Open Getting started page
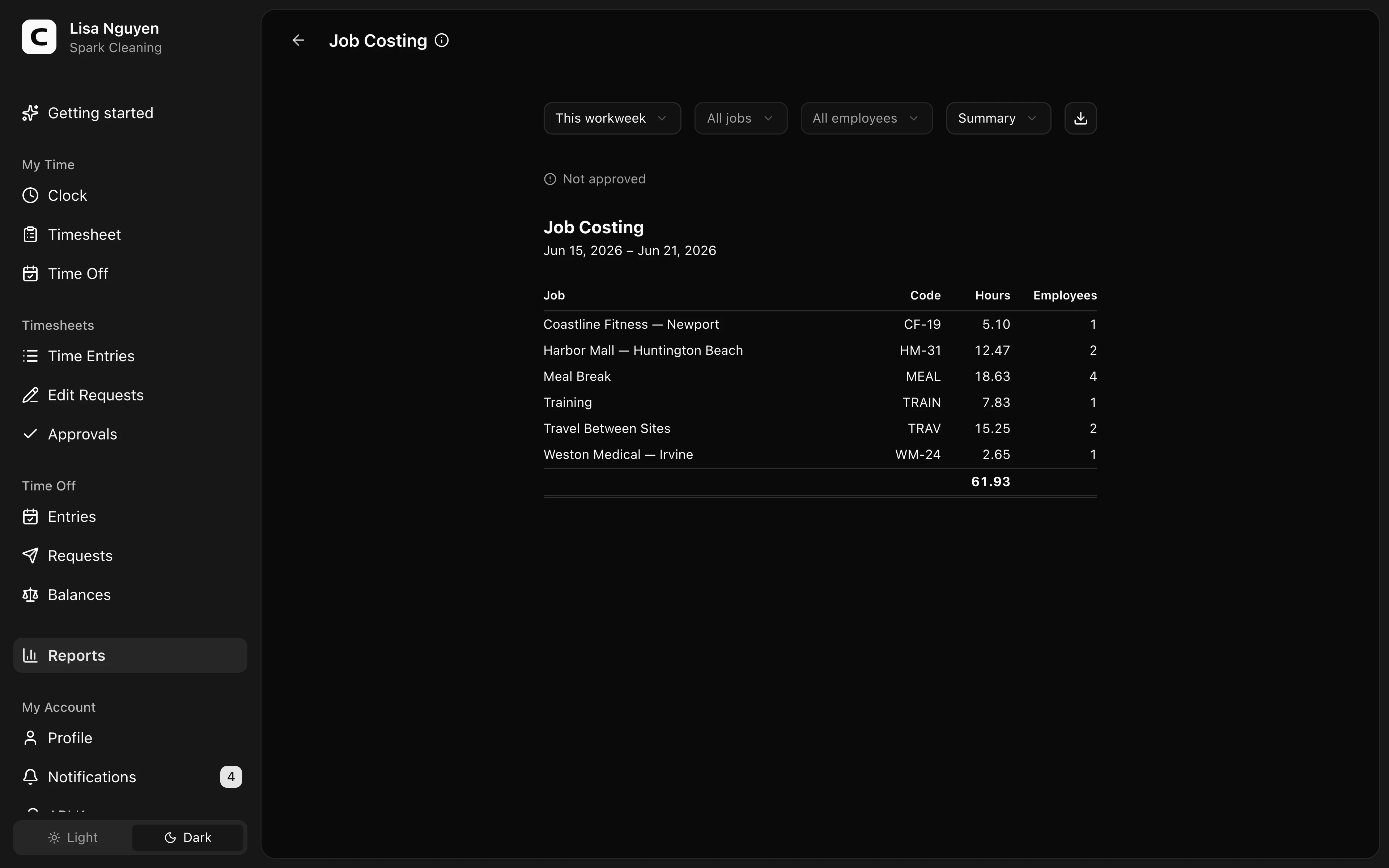Viewport: 1389px width, 868px height. coord(130,113)
